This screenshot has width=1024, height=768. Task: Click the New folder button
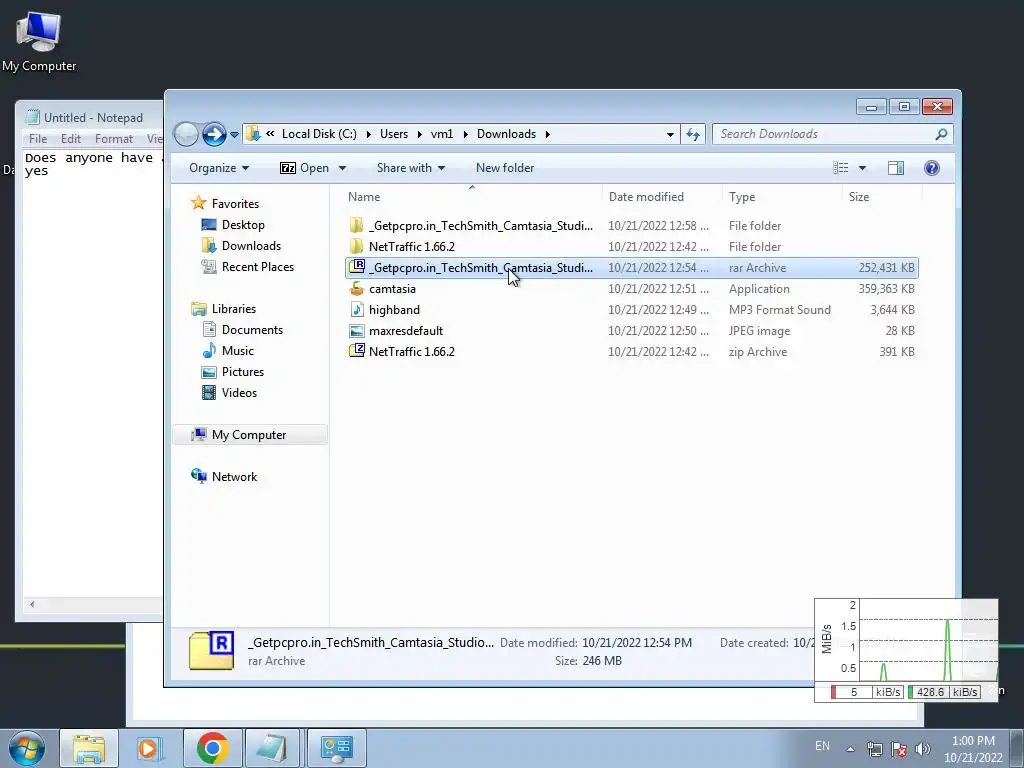505,168
